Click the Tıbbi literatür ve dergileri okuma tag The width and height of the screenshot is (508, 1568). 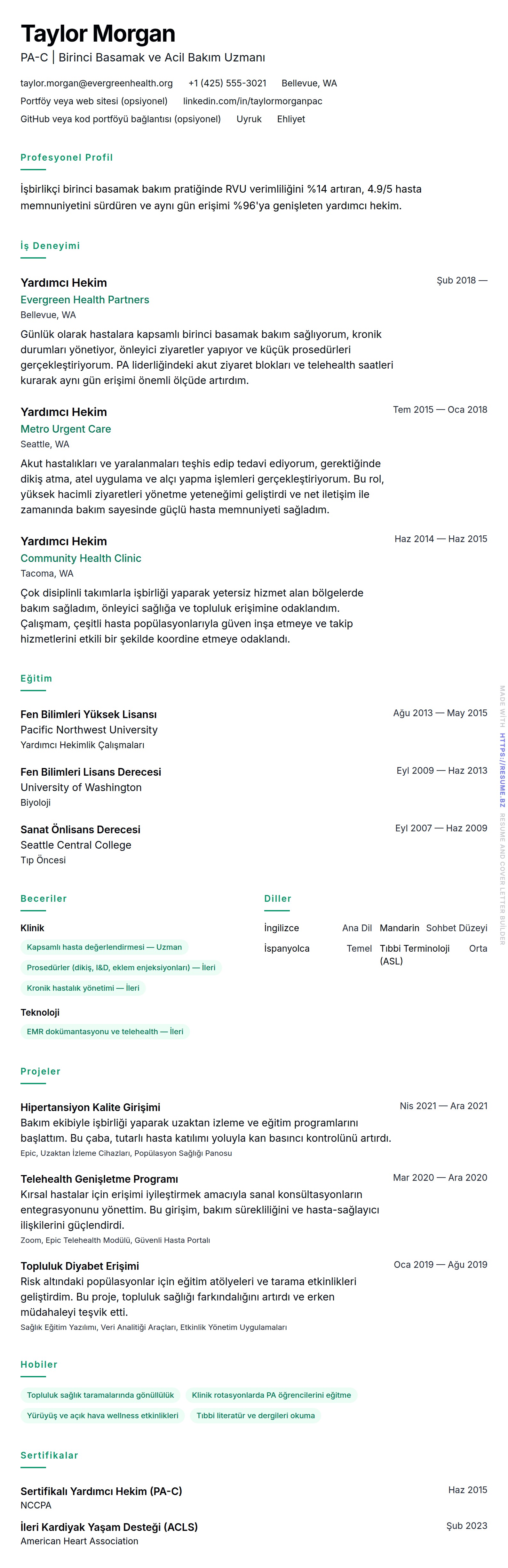click(256, 1416)
